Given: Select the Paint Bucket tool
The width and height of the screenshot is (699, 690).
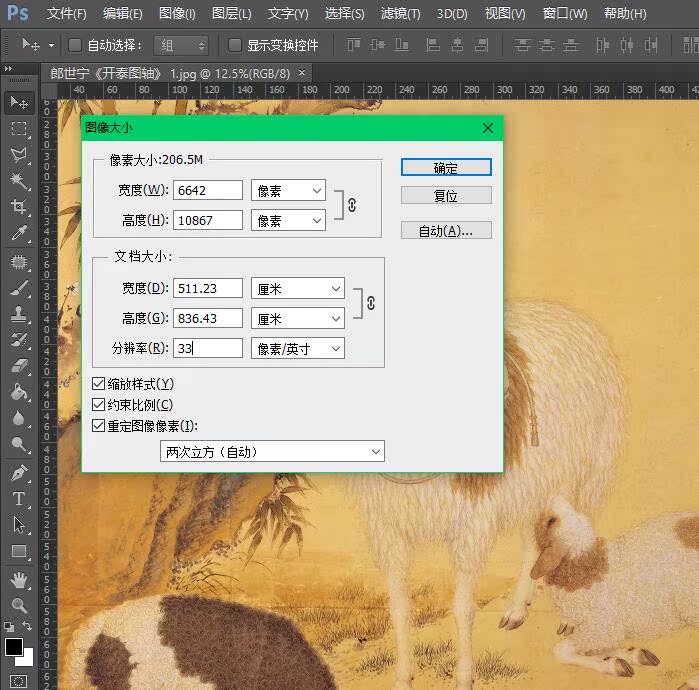Looking at the screenshot, I should click(x=19, y=392).
